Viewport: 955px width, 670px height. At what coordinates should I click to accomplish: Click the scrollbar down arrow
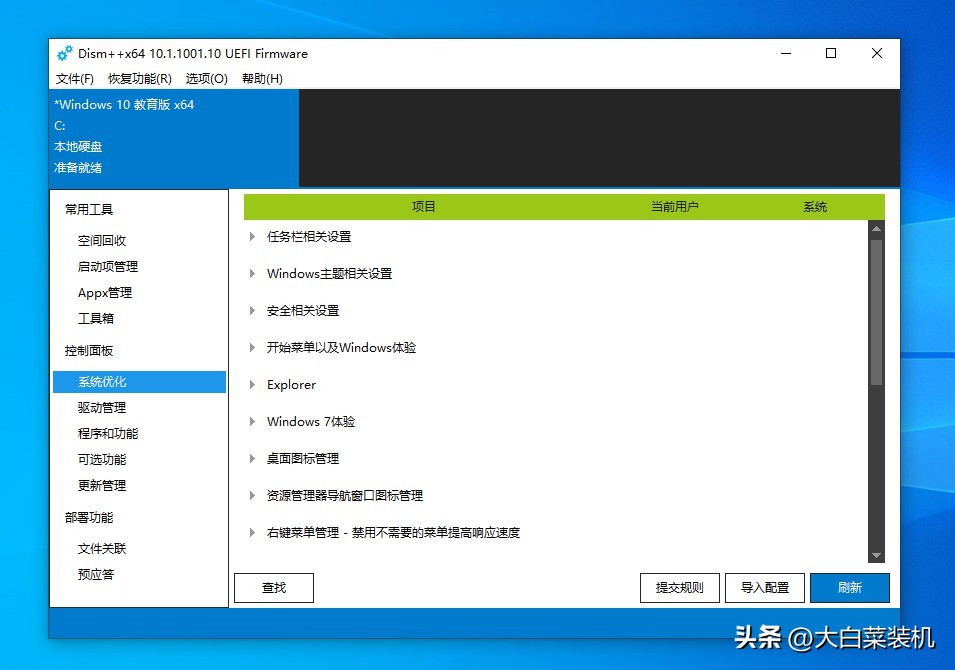click(877, 556)
